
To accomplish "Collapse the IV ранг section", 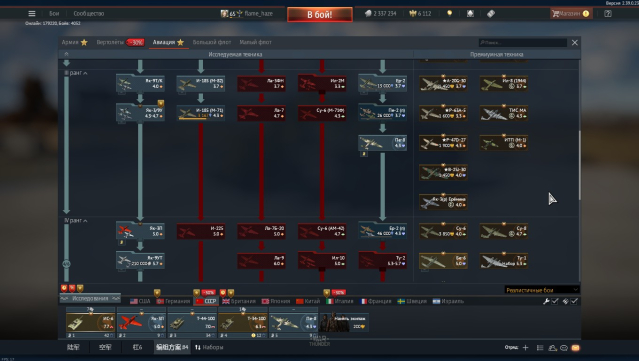I will [76, 220].
